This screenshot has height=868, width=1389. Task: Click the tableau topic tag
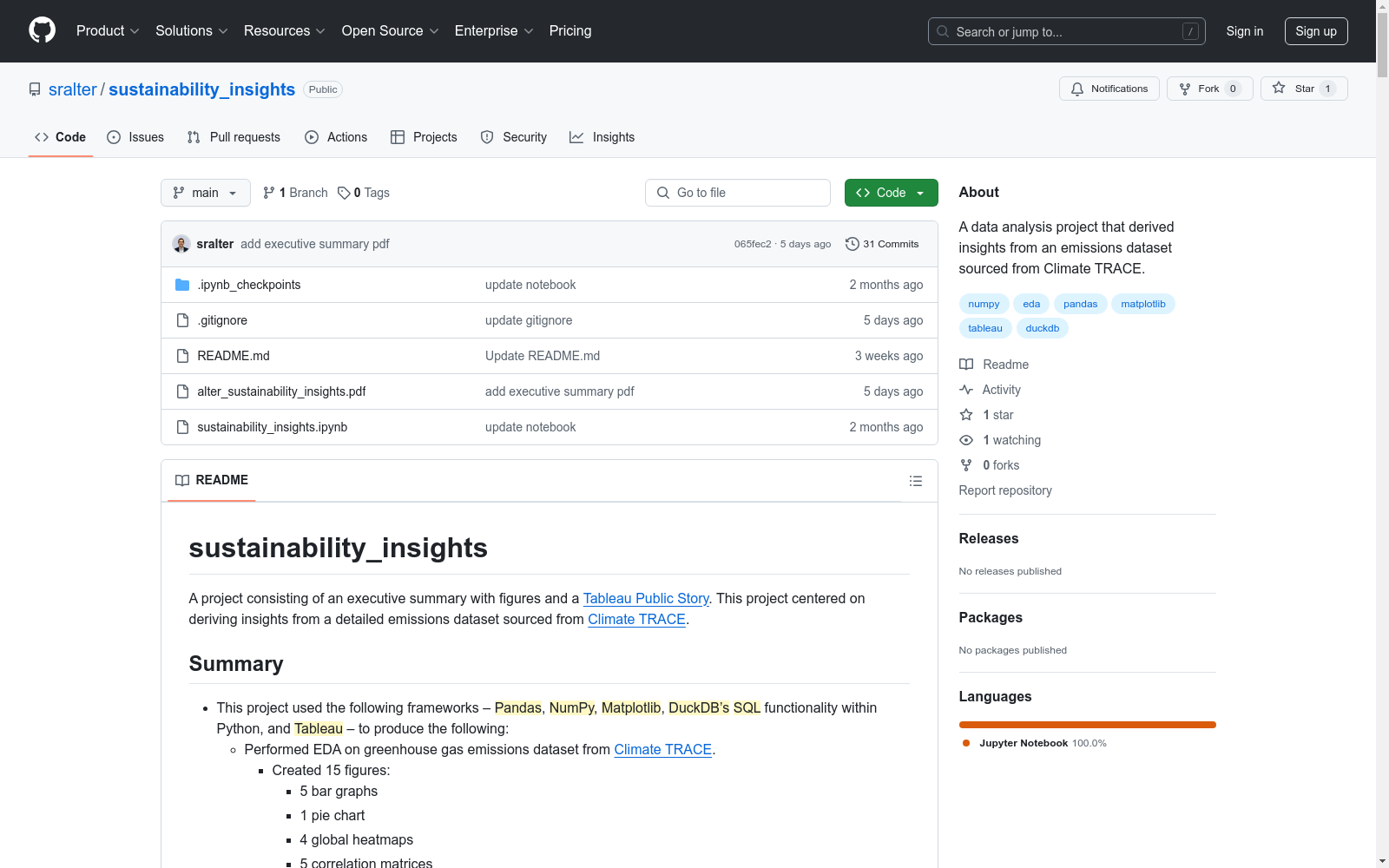985,328
